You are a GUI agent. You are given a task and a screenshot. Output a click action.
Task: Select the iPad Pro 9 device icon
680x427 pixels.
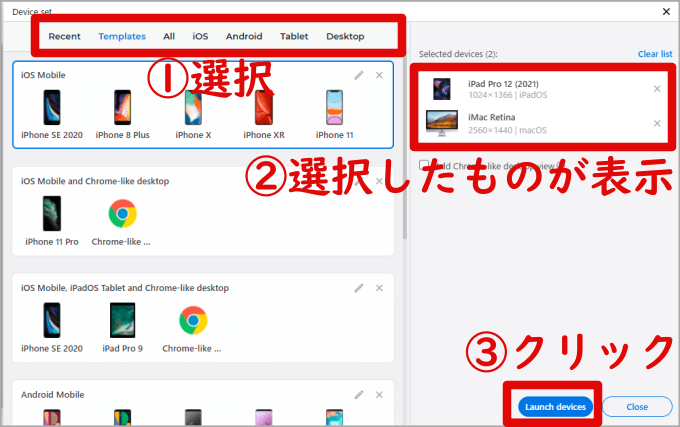pyautogui.click(x=122, y=320)
